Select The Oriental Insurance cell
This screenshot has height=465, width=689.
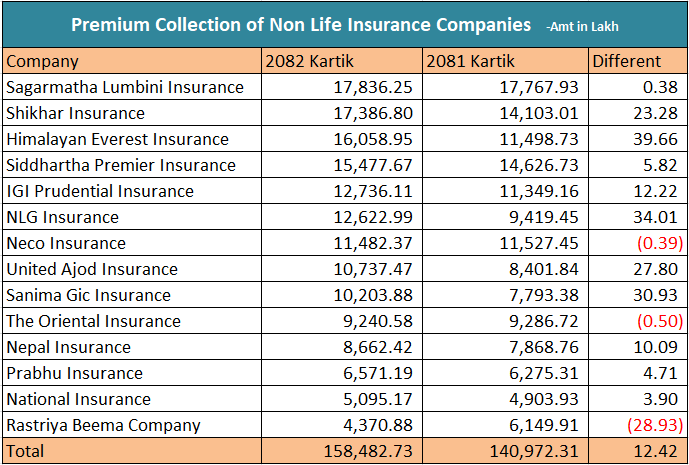click(x=93, y=321)
